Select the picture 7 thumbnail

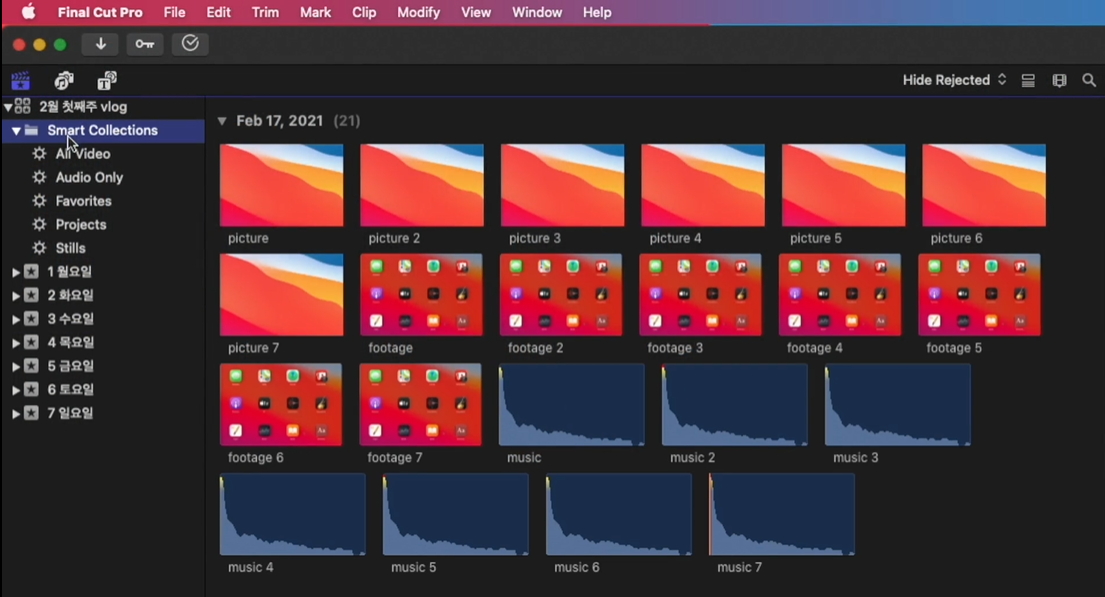coord(282,295)
